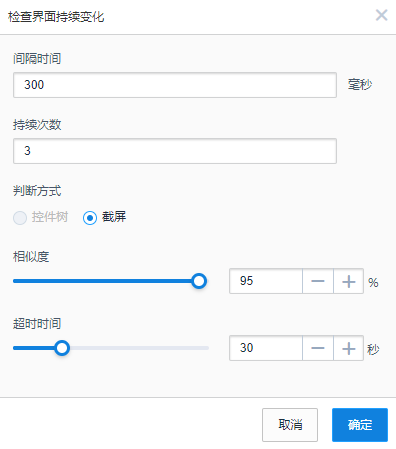Click the 相似度 value field showing 95

click(x=266, y=281)
